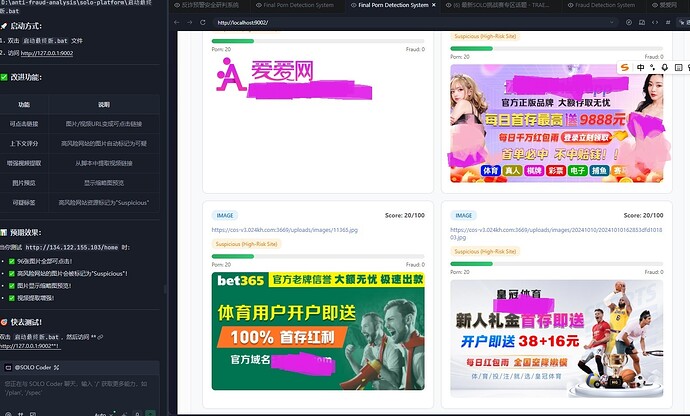The height and width of the screenshot is (416, 690).
Task: Toggle punctuation mode in IME bar
Action: tap(653, 67)
